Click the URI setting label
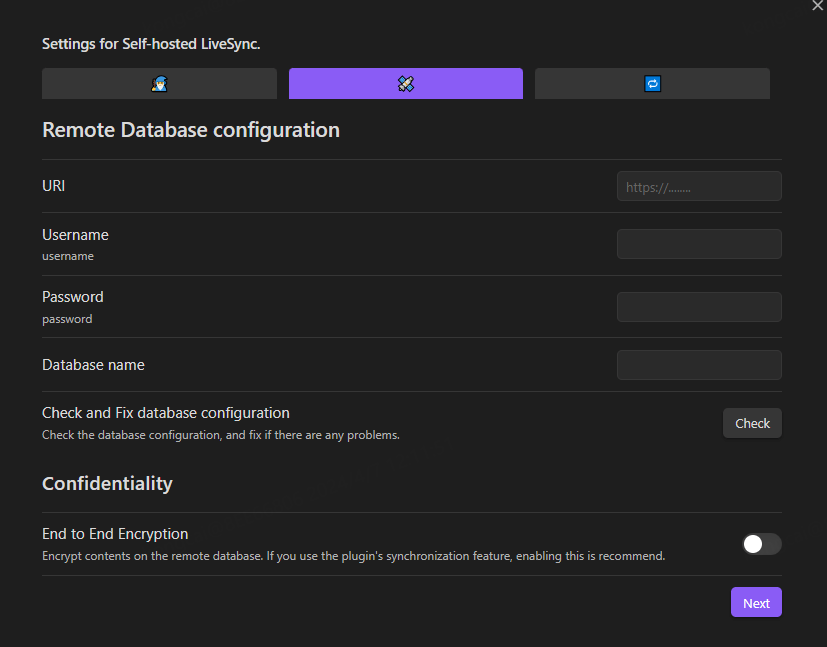The width and height of the screenshot is (827, 647). click(54, 186)
